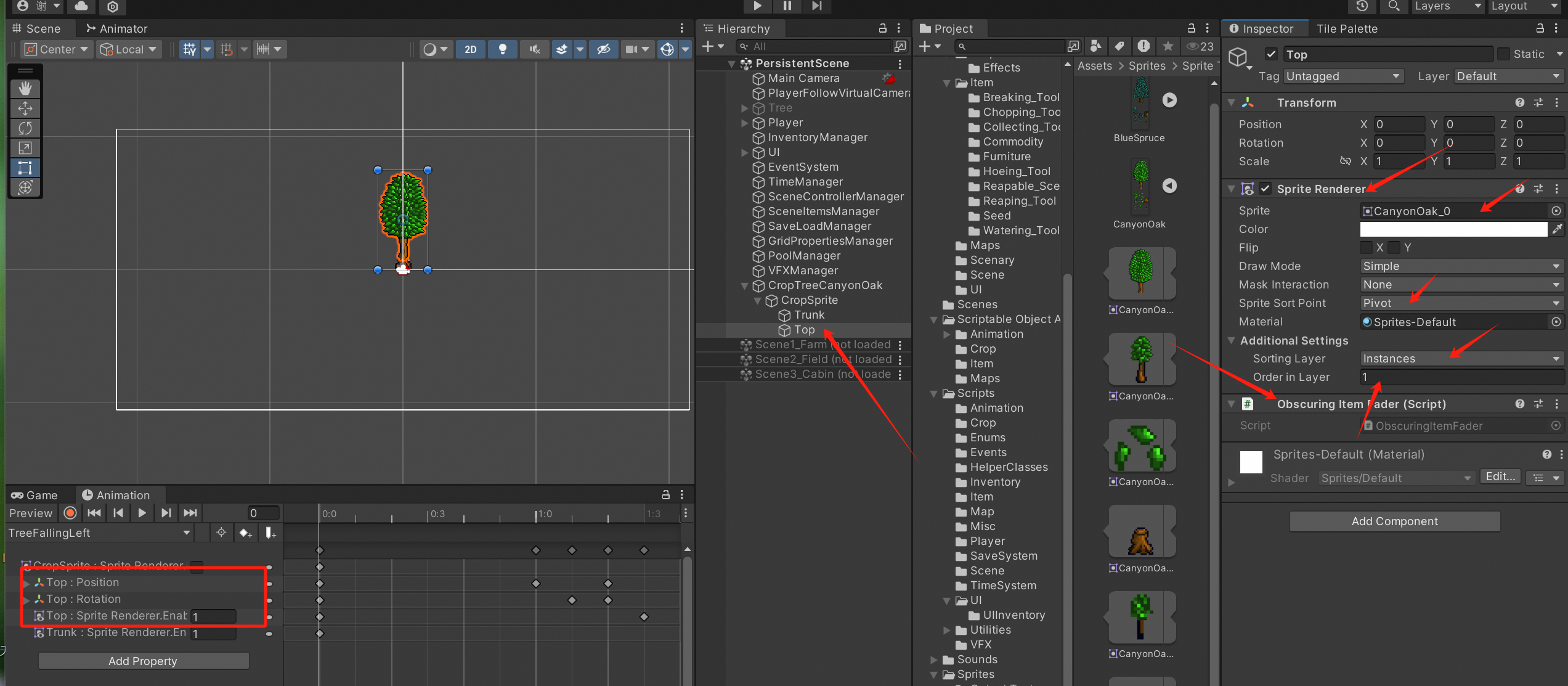This screenshot has height=686, width=1568.
Task: Click the Add Property button
Action: tap(143, 661)
